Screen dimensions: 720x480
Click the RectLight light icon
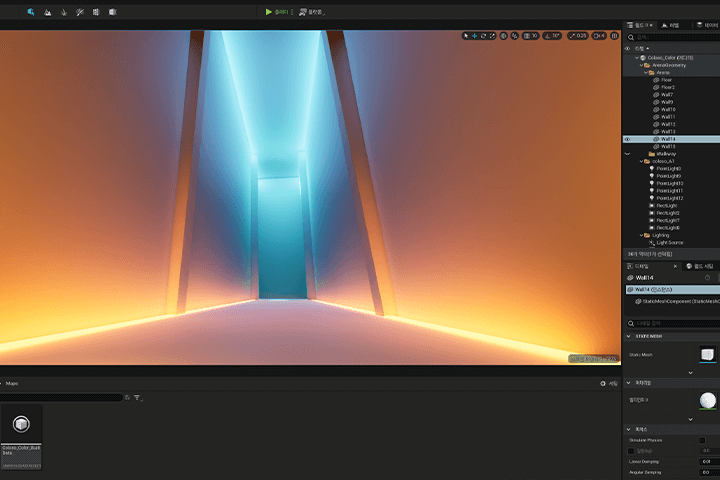coord(652,205)
